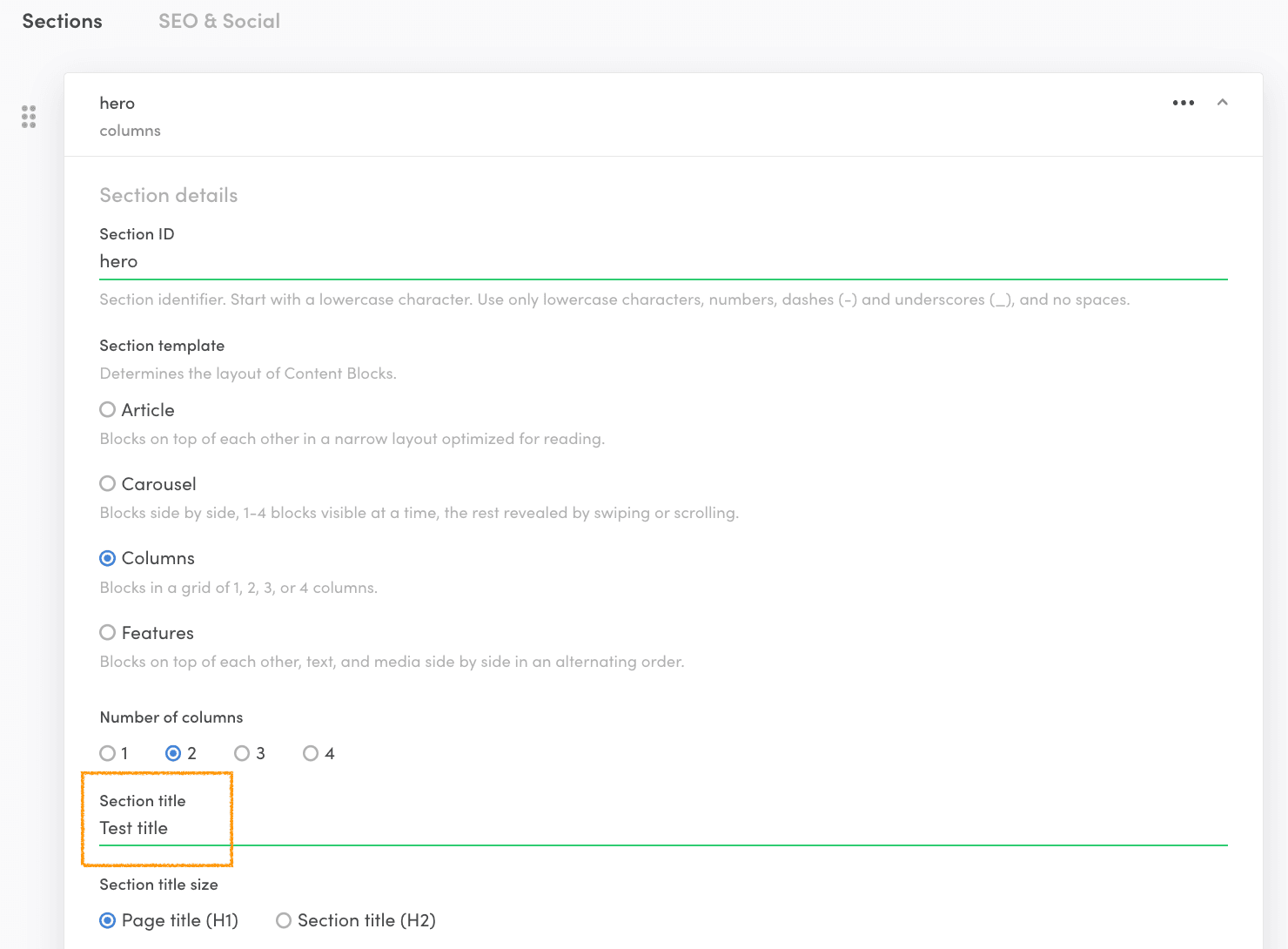Select the Columns template radio button
The image size is (1288, 949).
click(x=108, y=558)
